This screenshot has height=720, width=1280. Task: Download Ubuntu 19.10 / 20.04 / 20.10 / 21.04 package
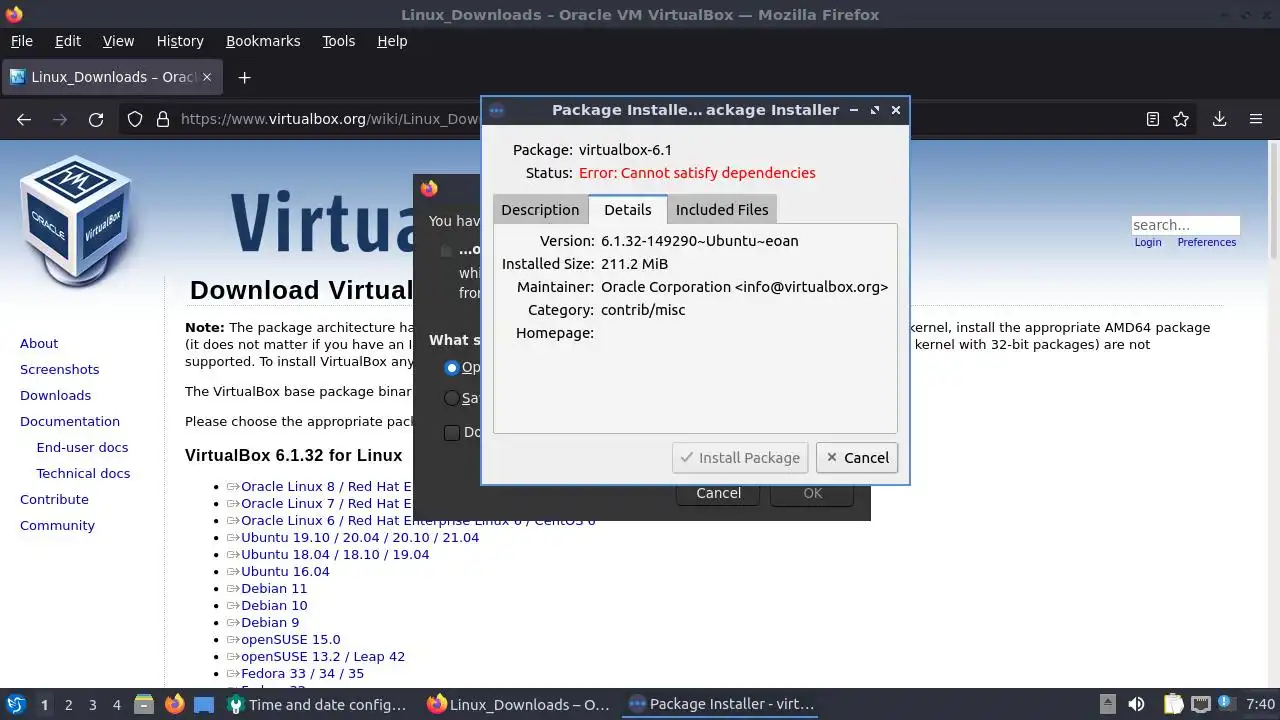coord(360,537)
